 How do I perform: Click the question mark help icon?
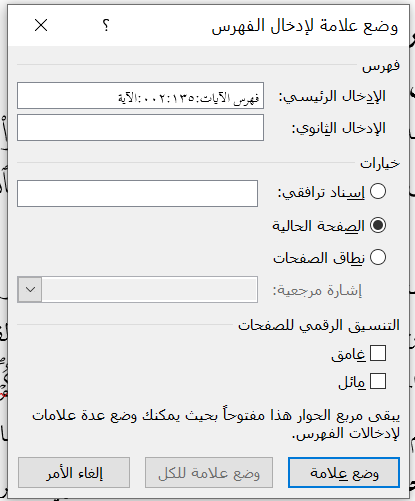pos(106,25)
